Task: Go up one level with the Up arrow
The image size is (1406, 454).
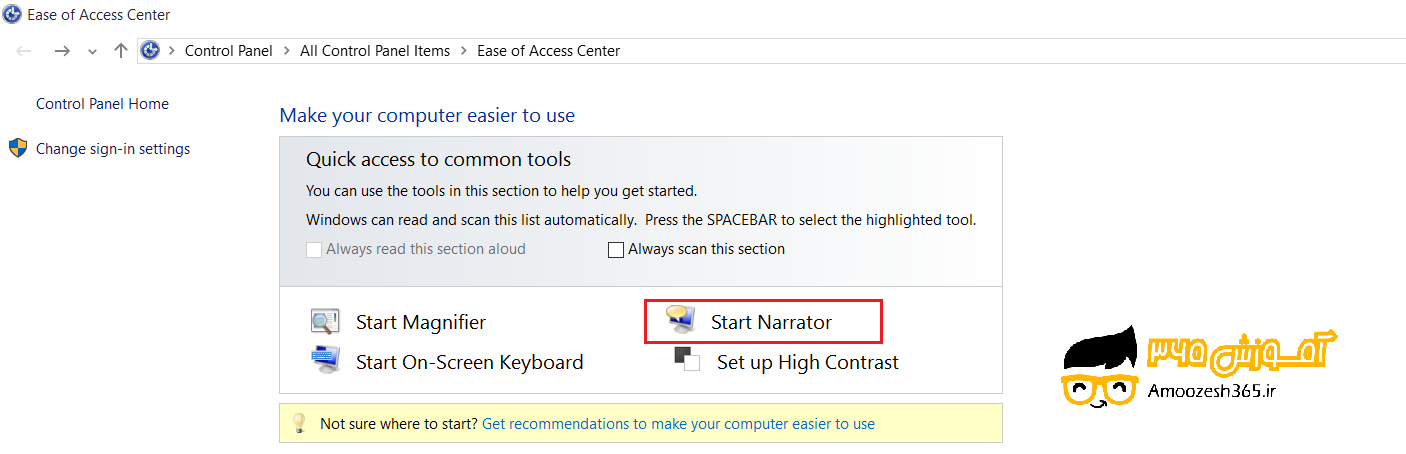Action: click(121, 51)
